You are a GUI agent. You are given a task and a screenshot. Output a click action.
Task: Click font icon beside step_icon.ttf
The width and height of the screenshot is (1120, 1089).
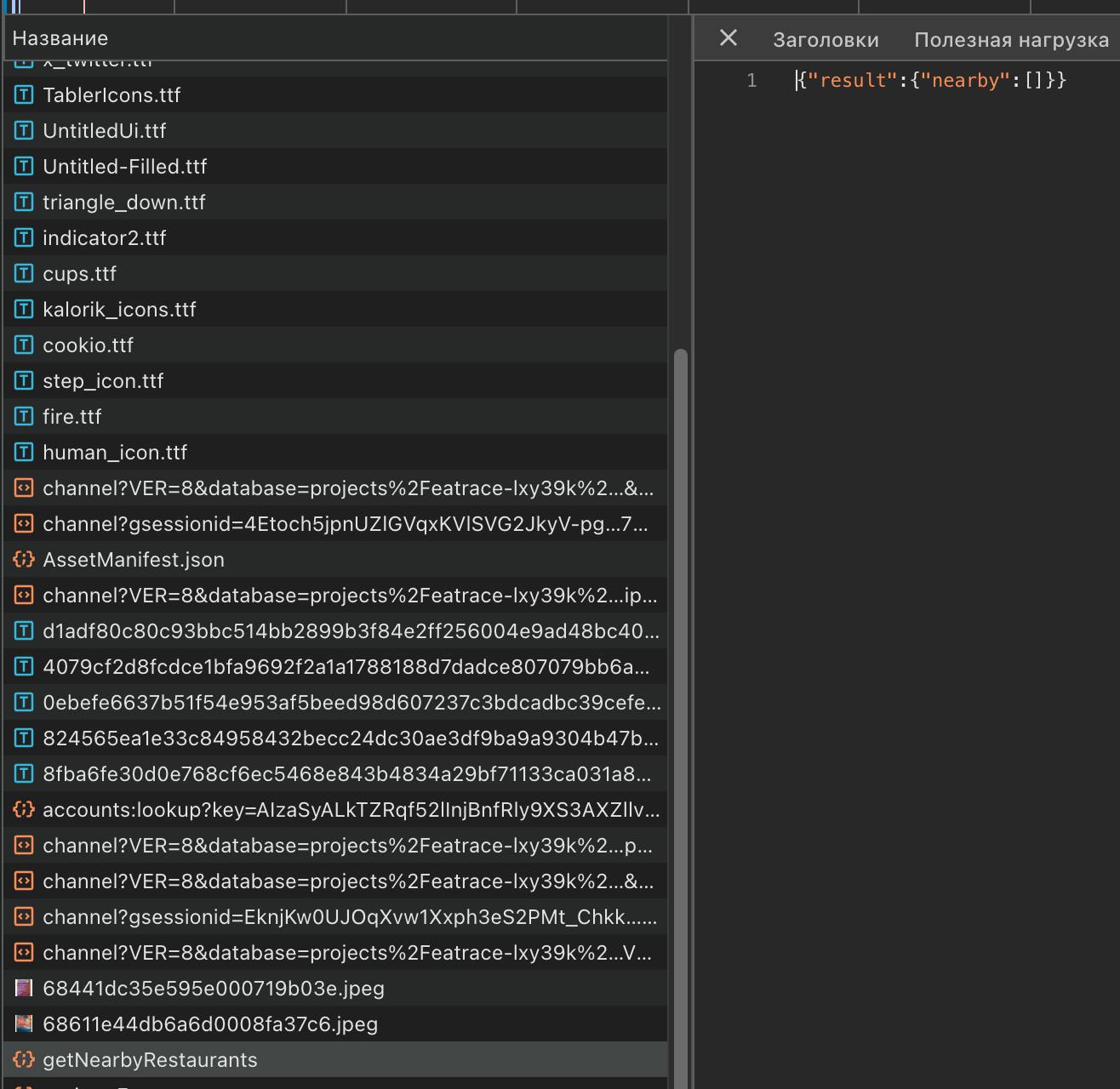[x=24, y=381]
